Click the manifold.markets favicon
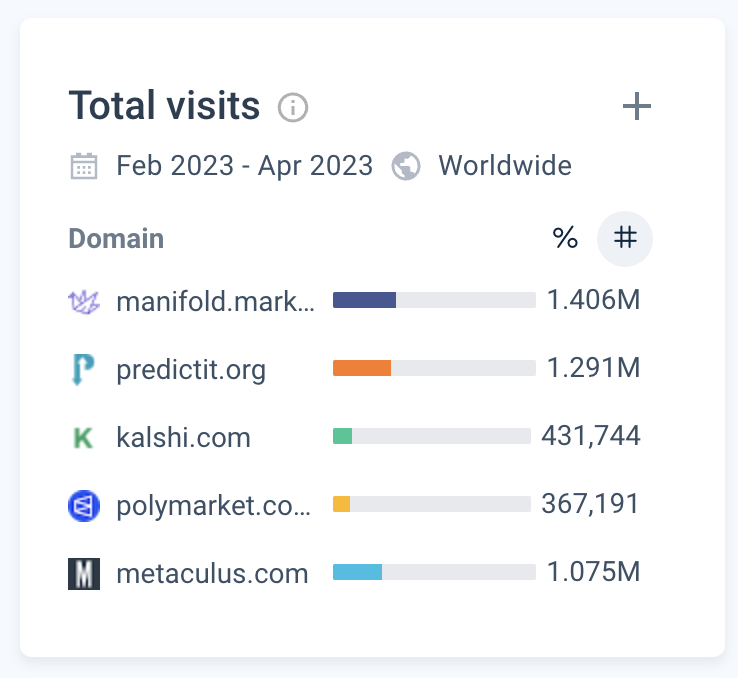Screen dimensions: 738x678 [x=84, y=301]
